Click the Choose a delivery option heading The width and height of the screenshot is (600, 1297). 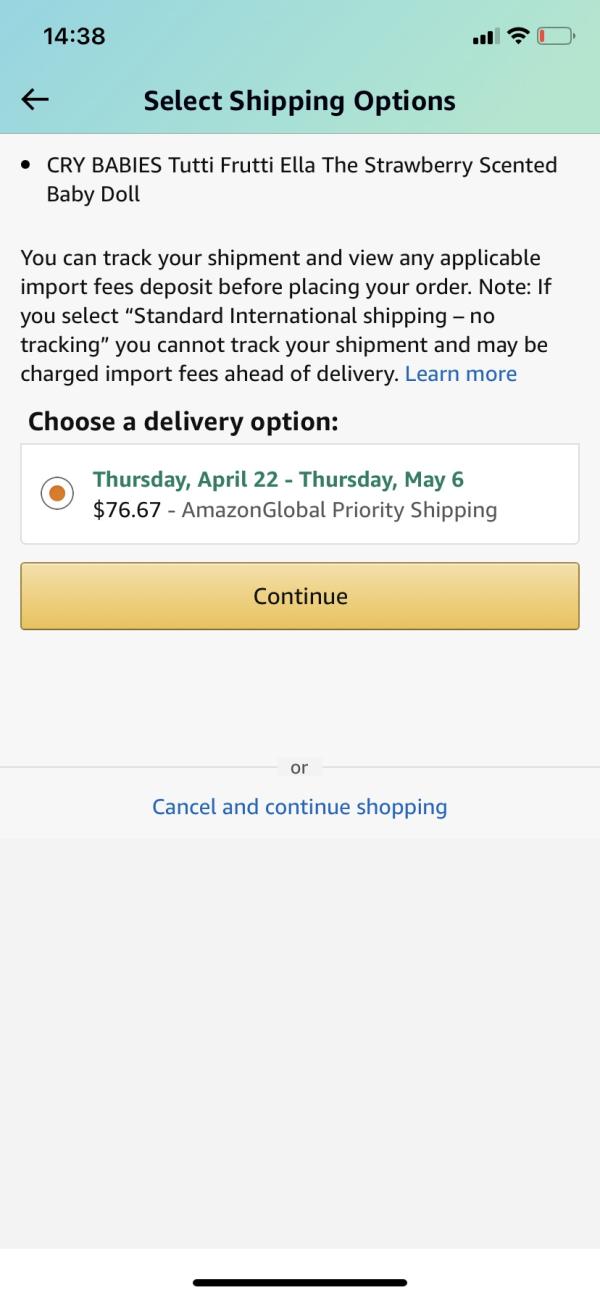(x=183, y=421)
